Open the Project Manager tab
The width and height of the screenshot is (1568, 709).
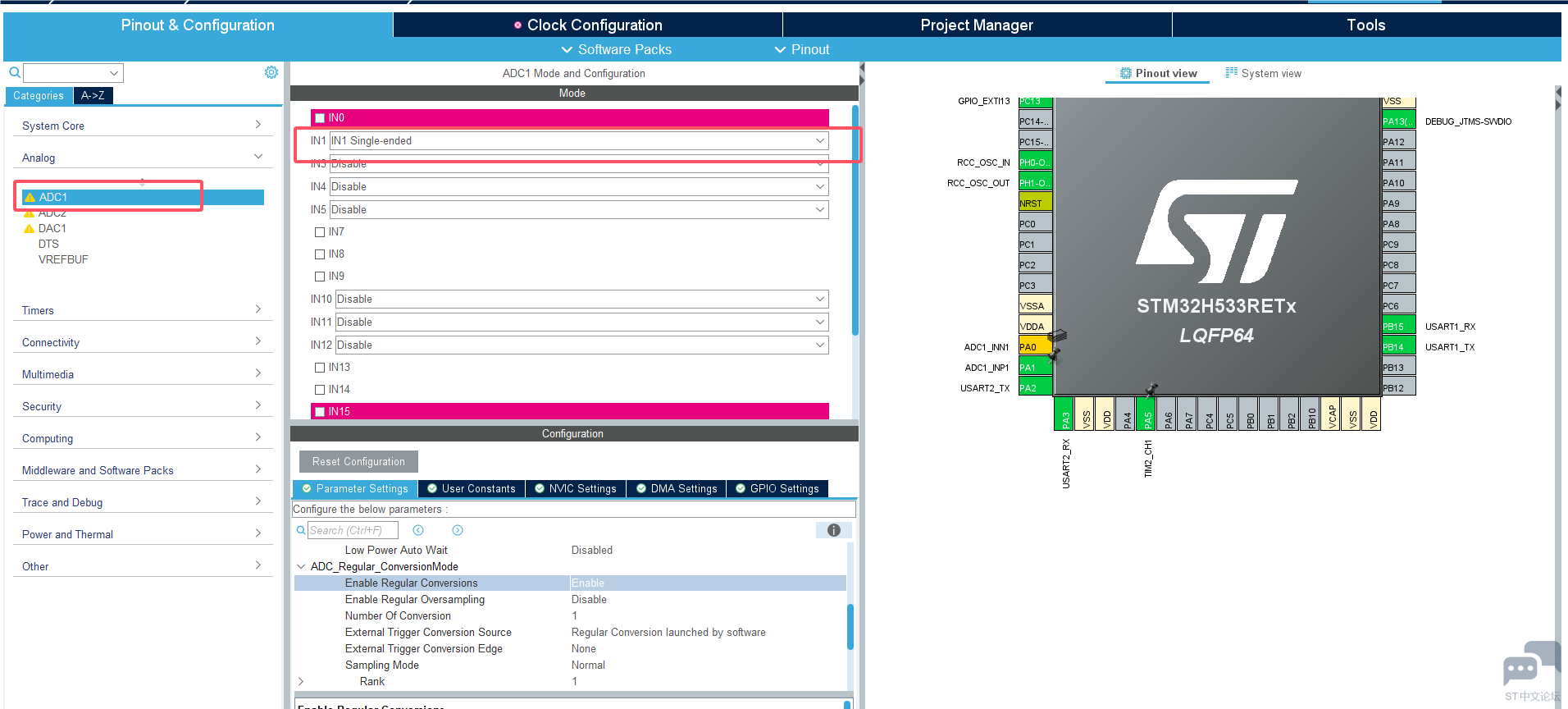(x=977, y=25)
